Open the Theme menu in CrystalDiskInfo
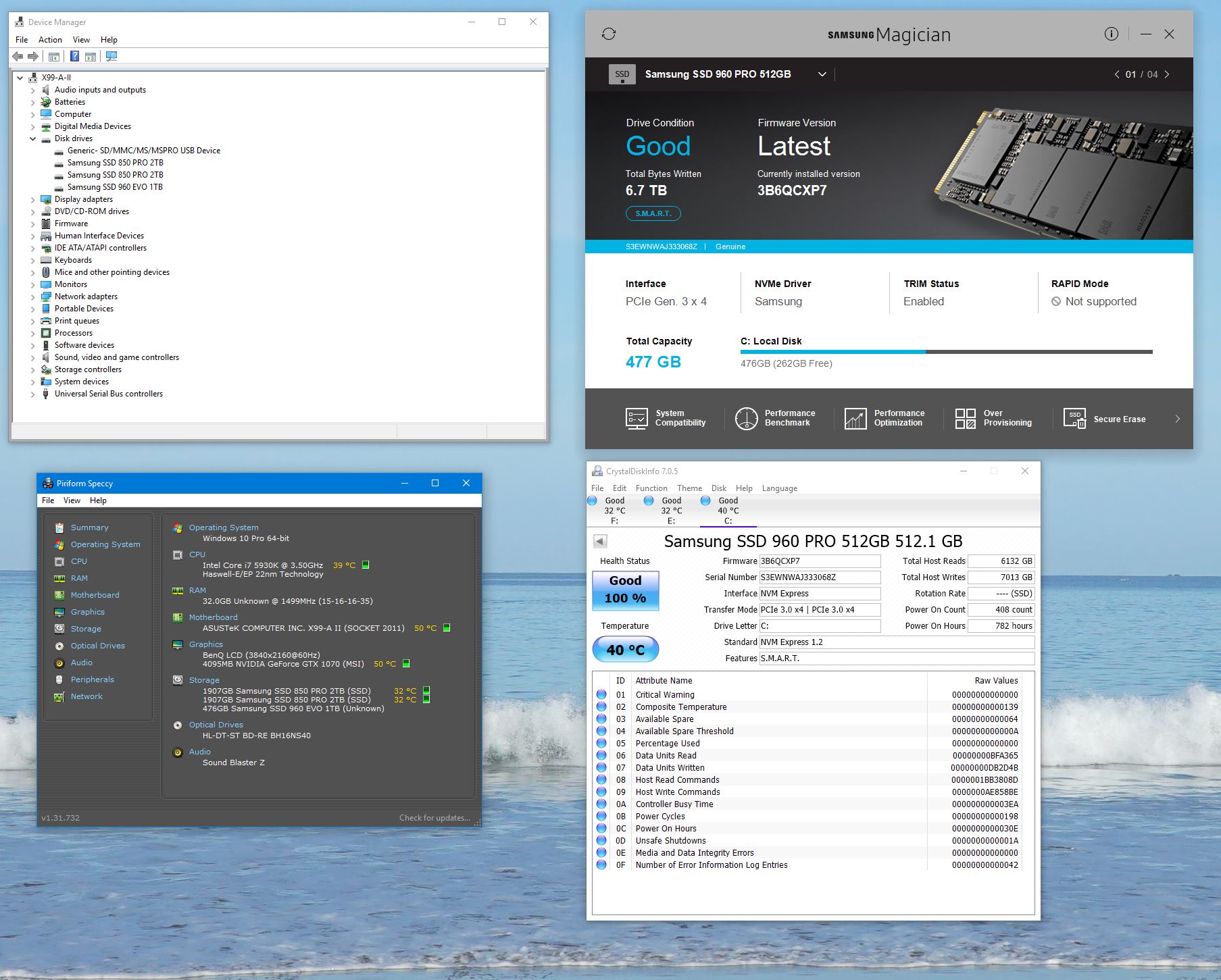The width and height of the screenshot is (1221, 980). pyautogui.click(x=689, y=488)
